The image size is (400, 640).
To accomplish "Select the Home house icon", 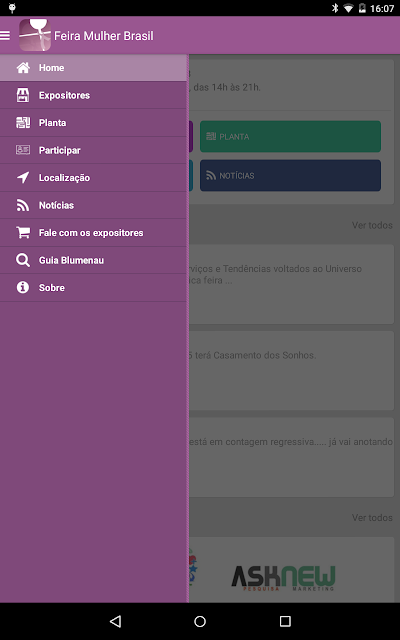I will (23, 68).
